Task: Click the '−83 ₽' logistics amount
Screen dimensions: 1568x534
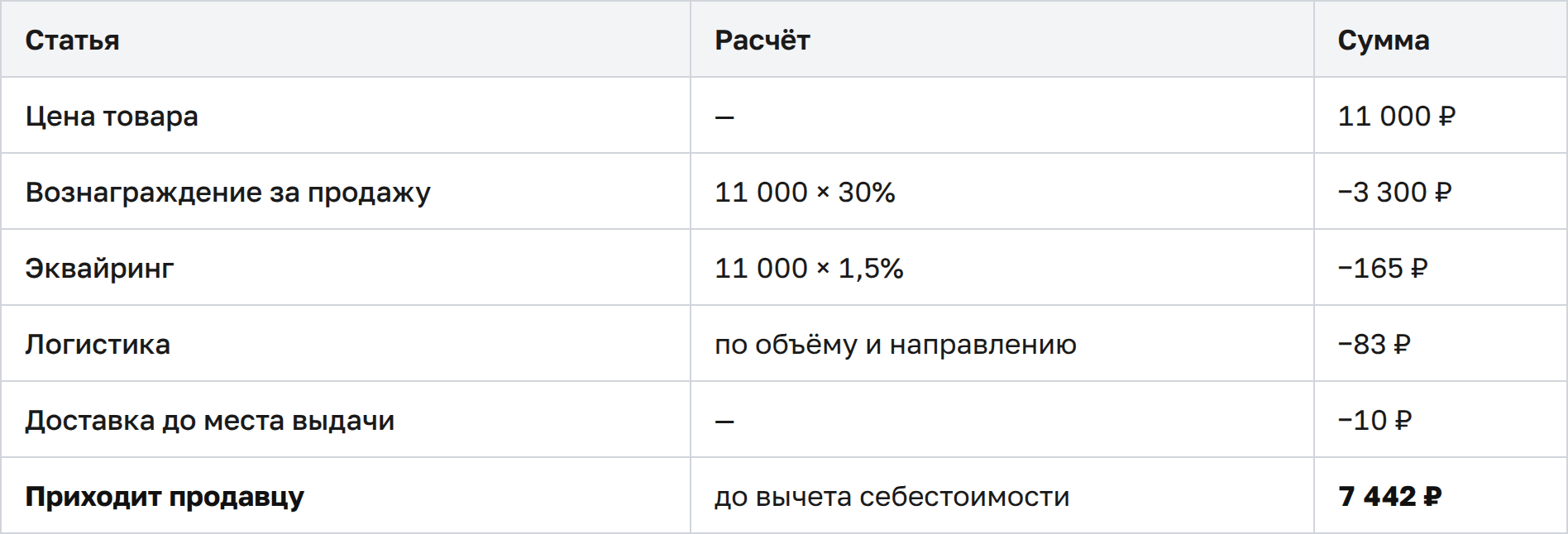Action: [x=1374, y=344]
